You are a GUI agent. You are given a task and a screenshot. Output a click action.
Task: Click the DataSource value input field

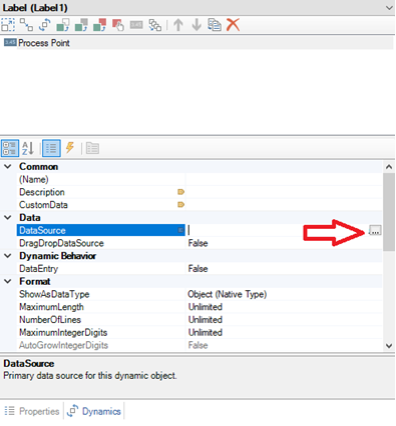click(277, 230)
